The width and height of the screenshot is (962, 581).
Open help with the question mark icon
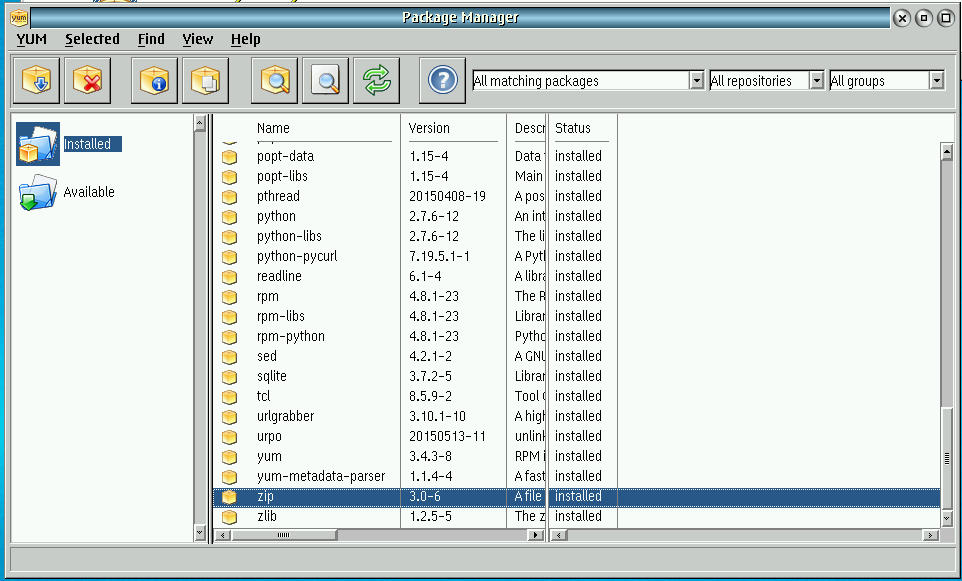[x=442, y=81]
